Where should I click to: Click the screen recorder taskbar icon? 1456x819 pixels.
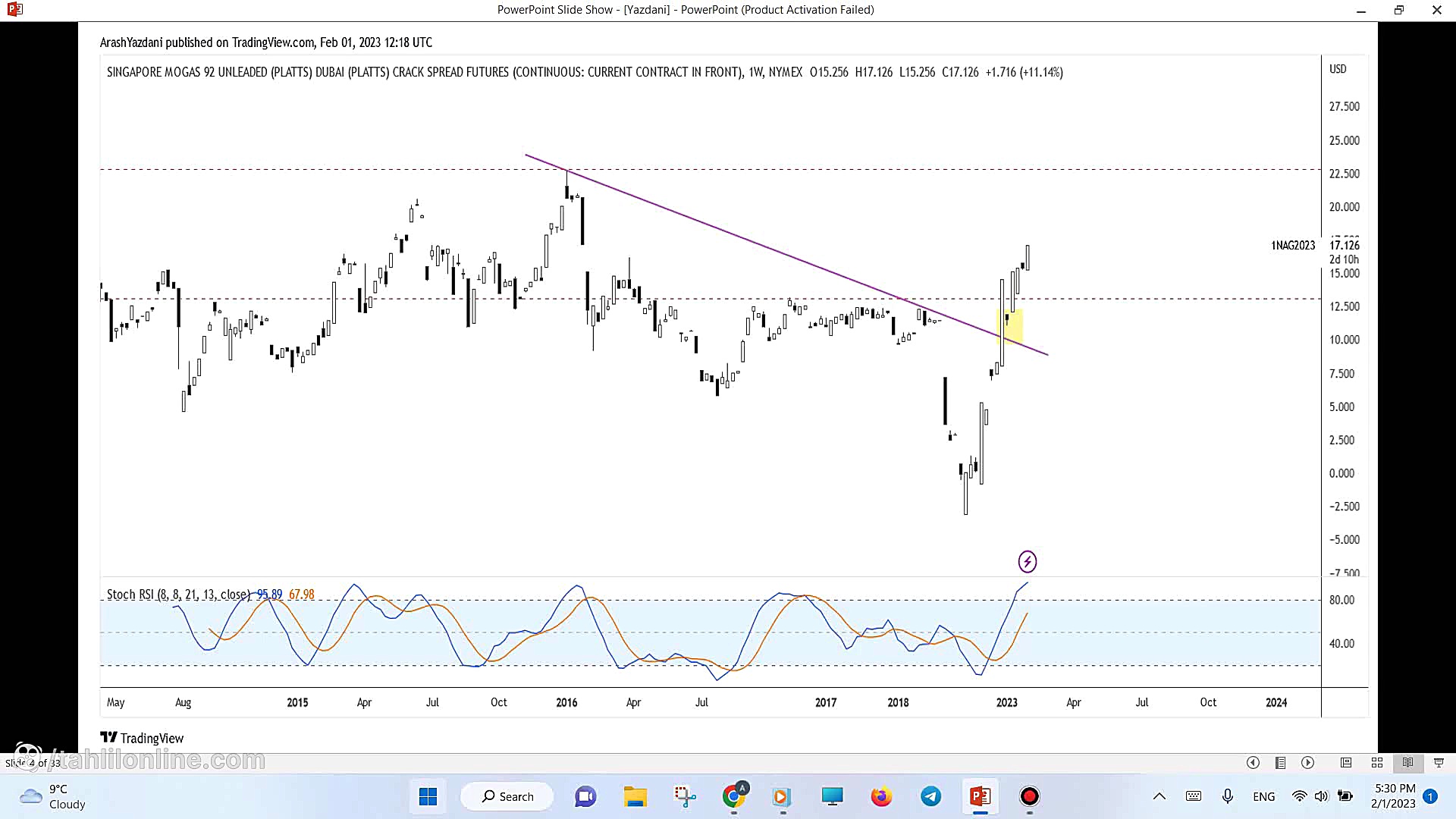coord(1029,796)
